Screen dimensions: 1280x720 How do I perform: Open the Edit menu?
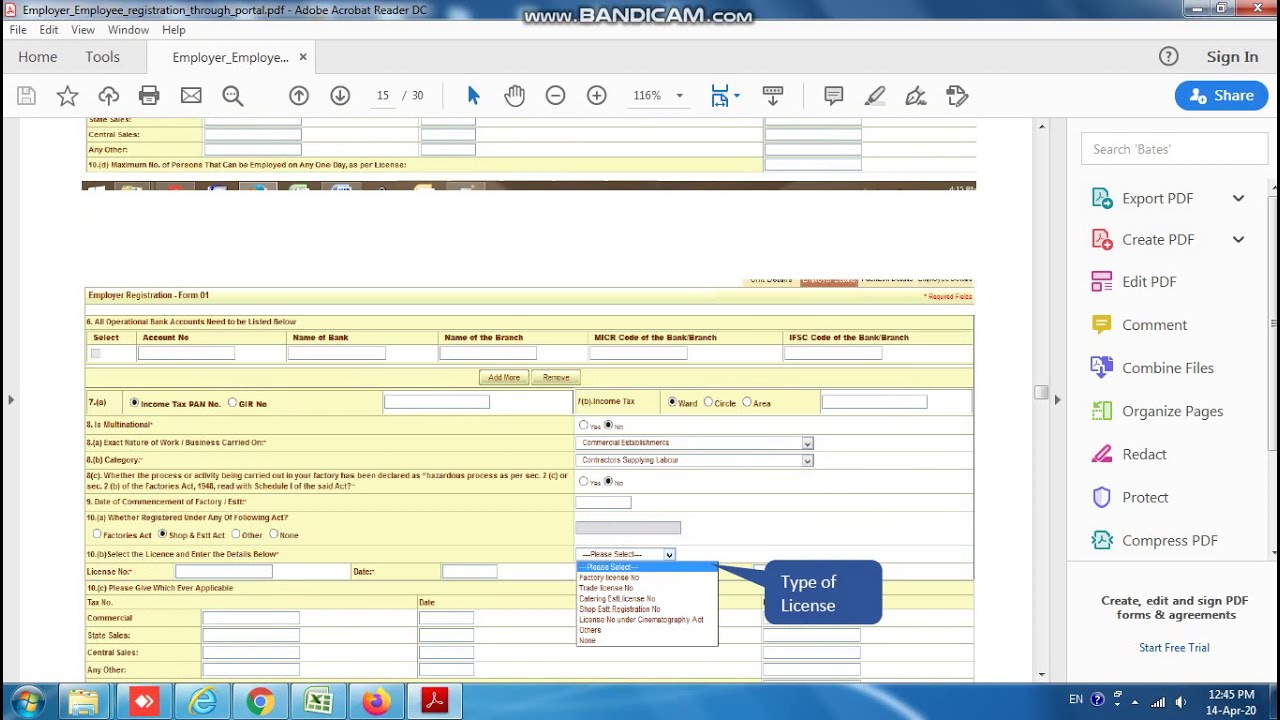tap(49, 30)
